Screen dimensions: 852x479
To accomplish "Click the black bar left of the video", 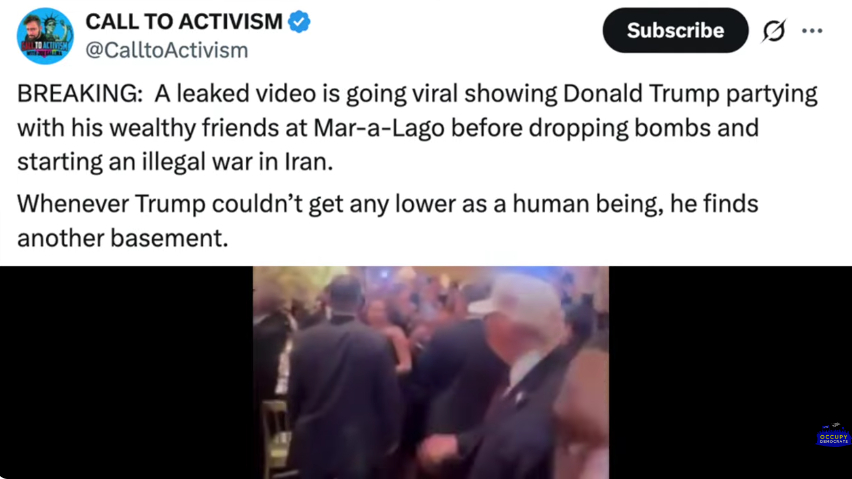I will pos(127,373).
